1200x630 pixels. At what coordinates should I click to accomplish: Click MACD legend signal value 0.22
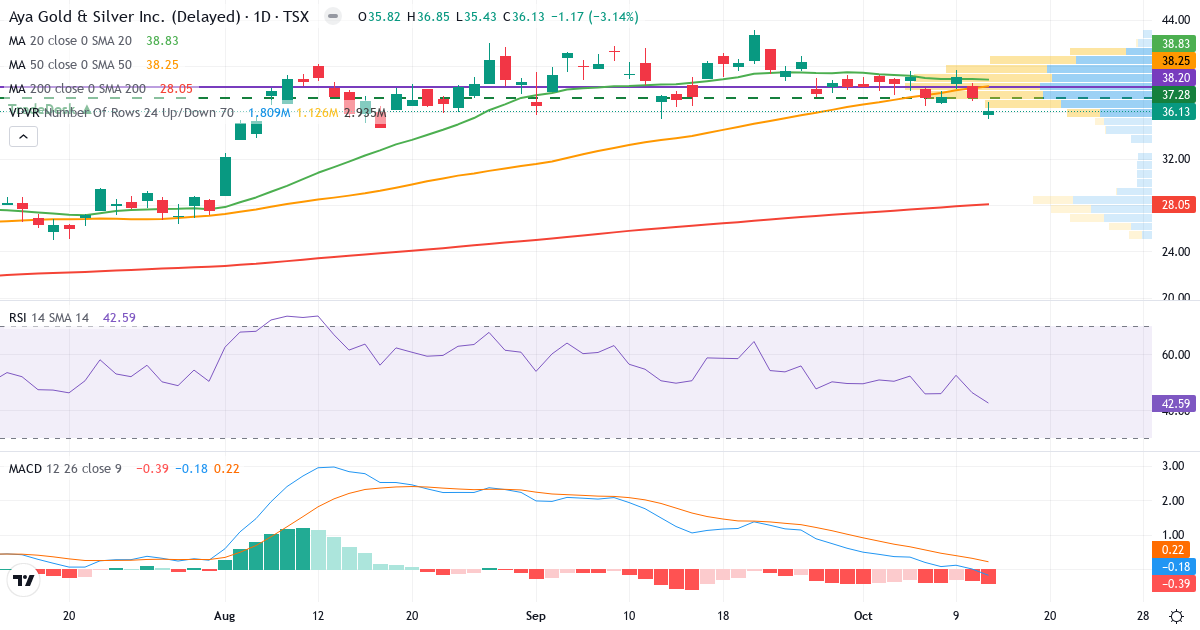click(227, 468)
